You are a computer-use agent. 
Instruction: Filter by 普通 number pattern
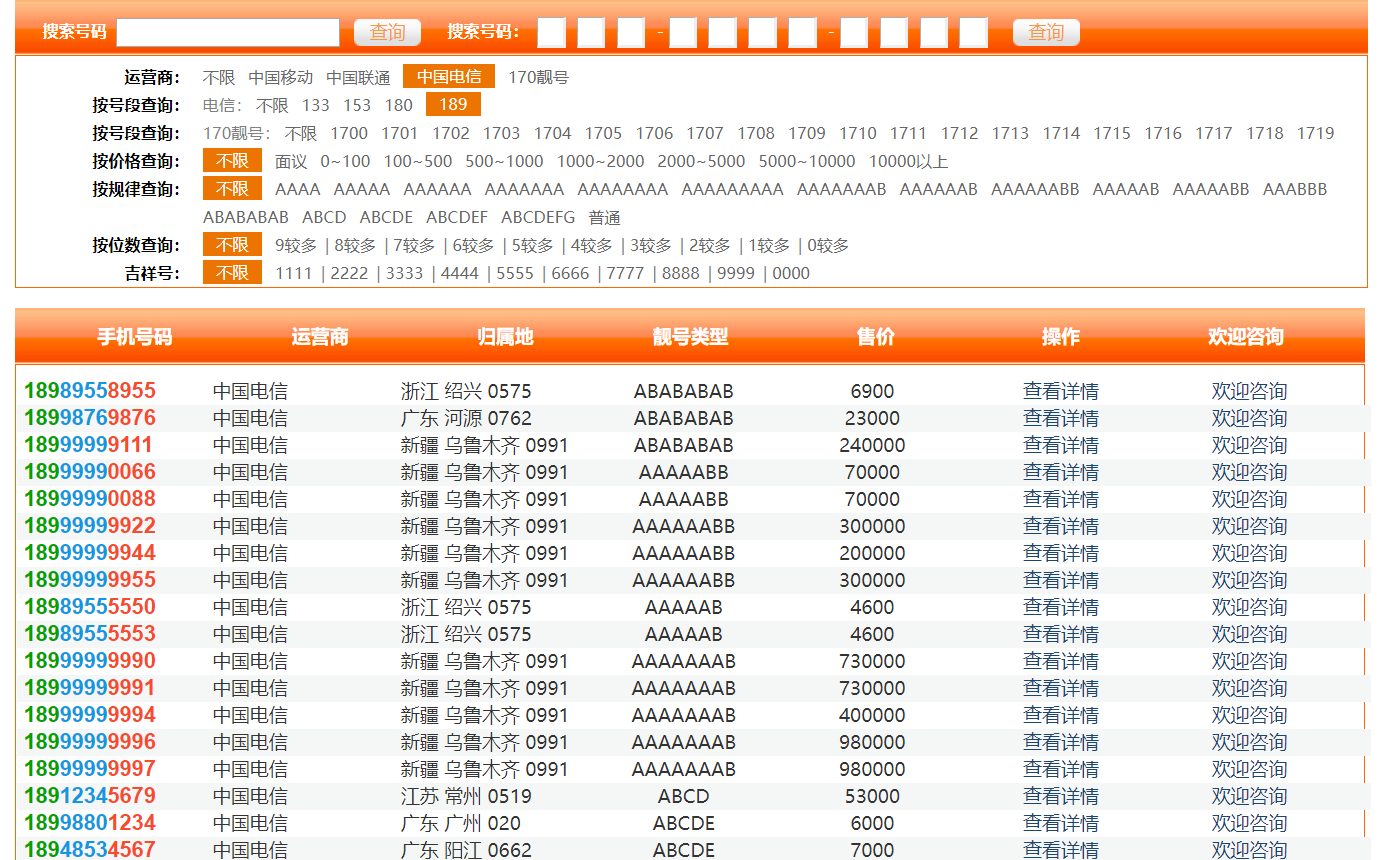(605, 217)
